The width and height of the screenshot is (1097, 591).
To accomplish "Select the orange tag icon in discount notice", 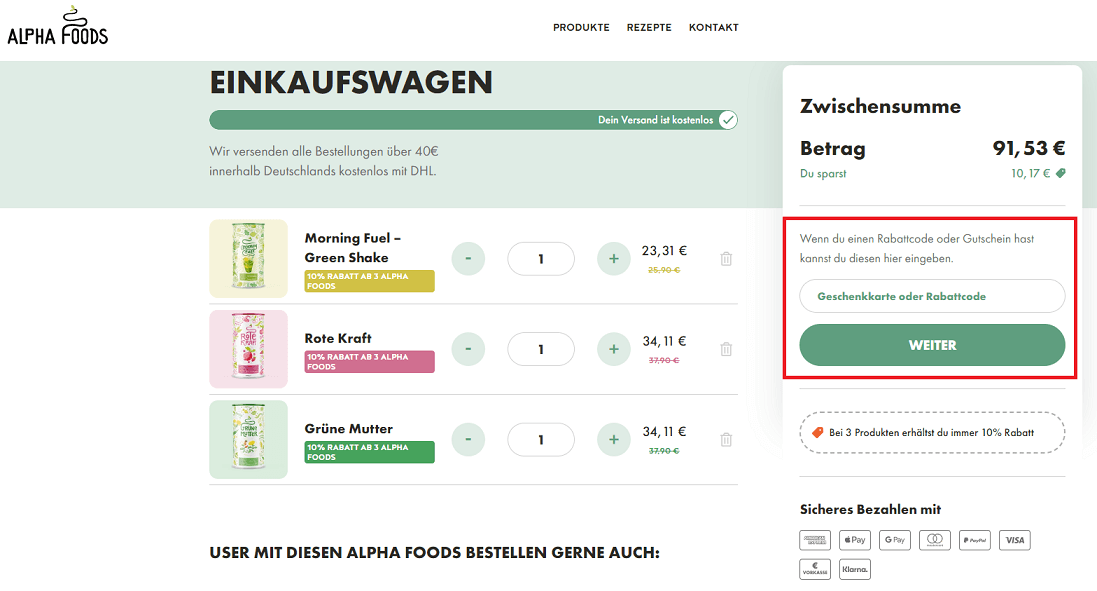I will [x=817, y=432].
